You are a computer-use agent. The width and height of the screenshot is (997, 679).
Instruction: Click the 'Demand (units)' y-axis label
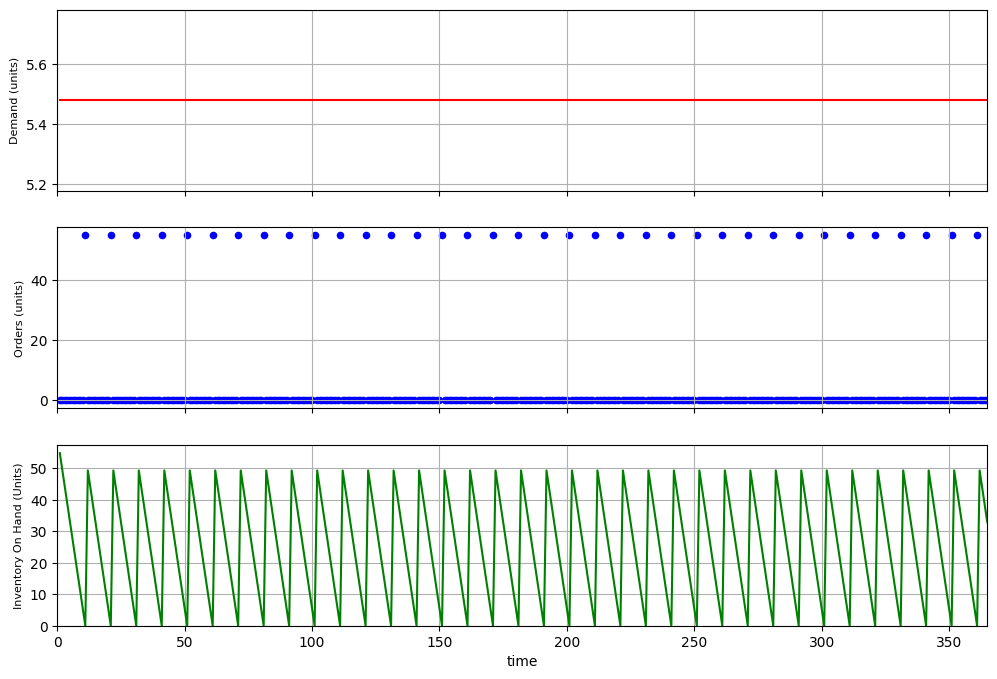point(14,101)
